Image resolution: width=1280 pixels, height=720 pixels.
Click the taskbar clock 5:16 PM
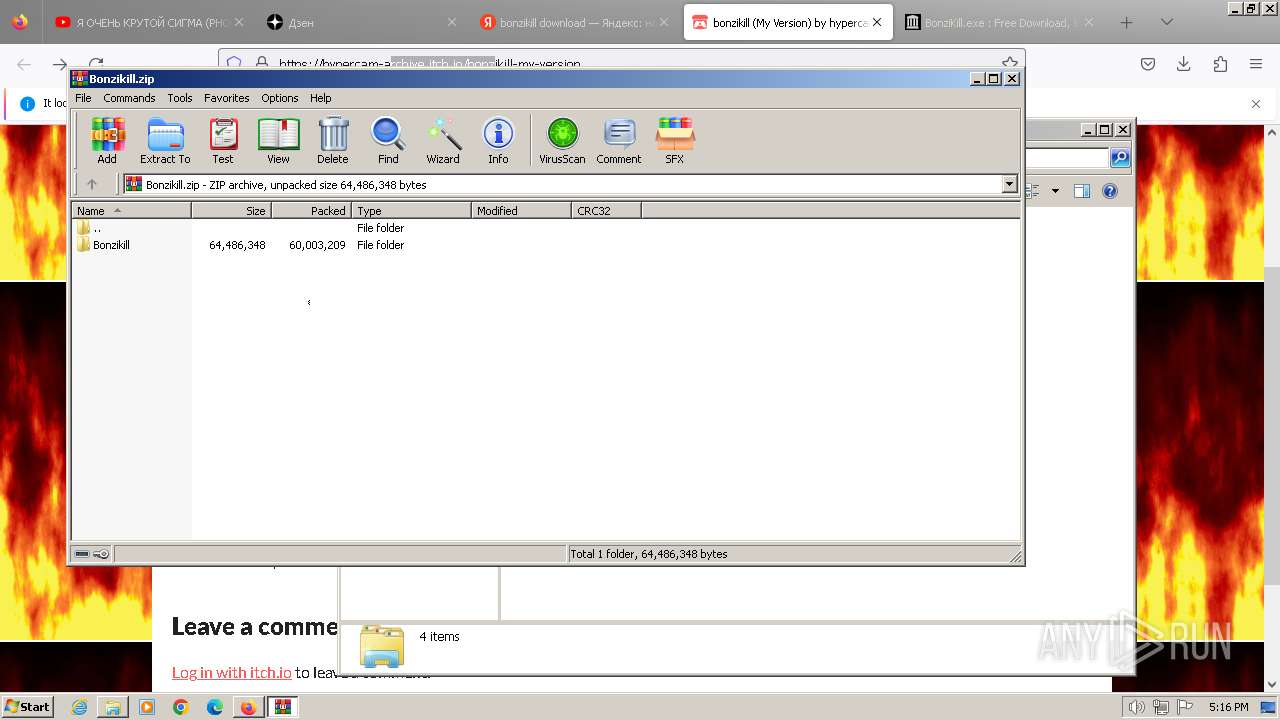1228,707
